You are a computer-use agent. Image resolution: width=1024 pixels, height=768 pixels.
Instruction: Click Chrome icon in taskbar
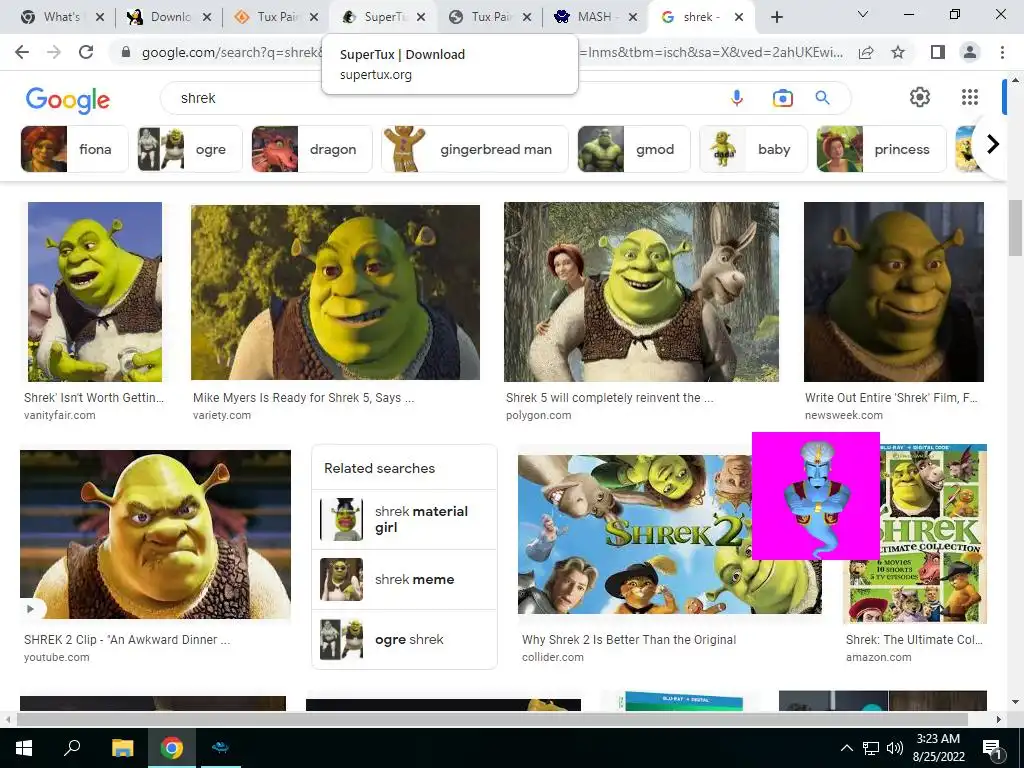pyautogui.click(x=171, y=748)
